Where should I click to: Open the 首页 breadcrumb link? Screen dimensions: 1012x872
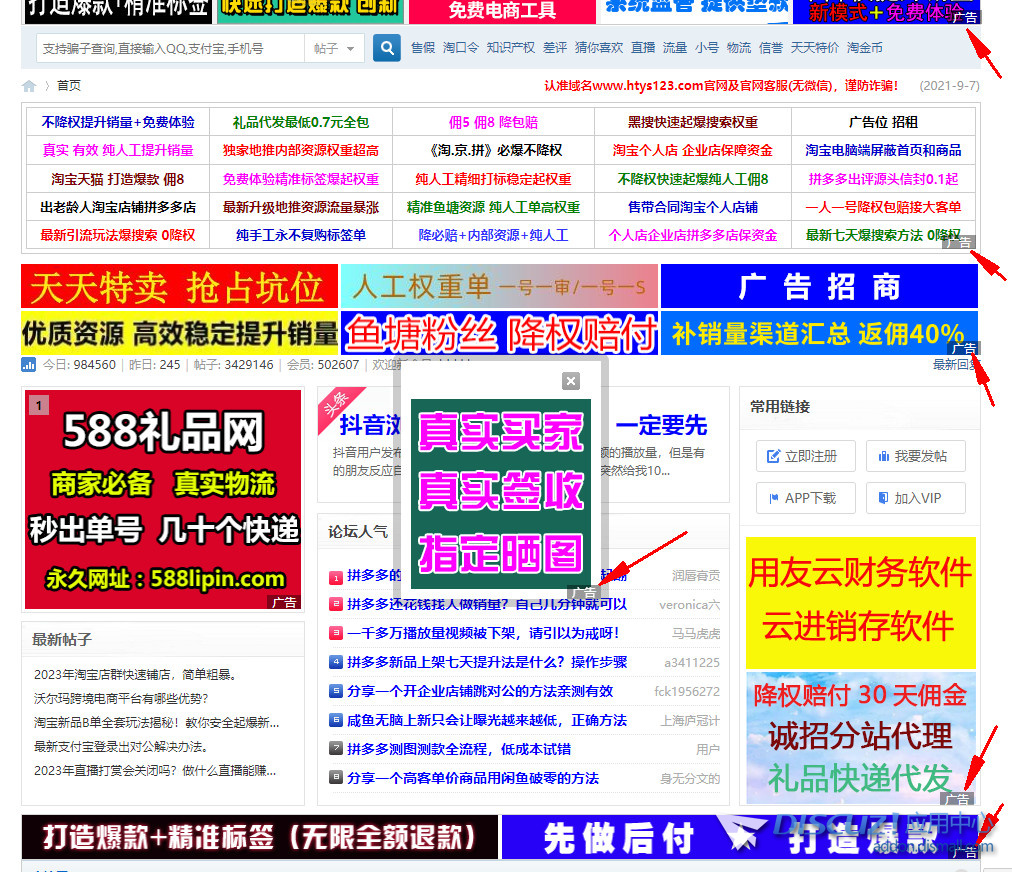coord(68,85)
